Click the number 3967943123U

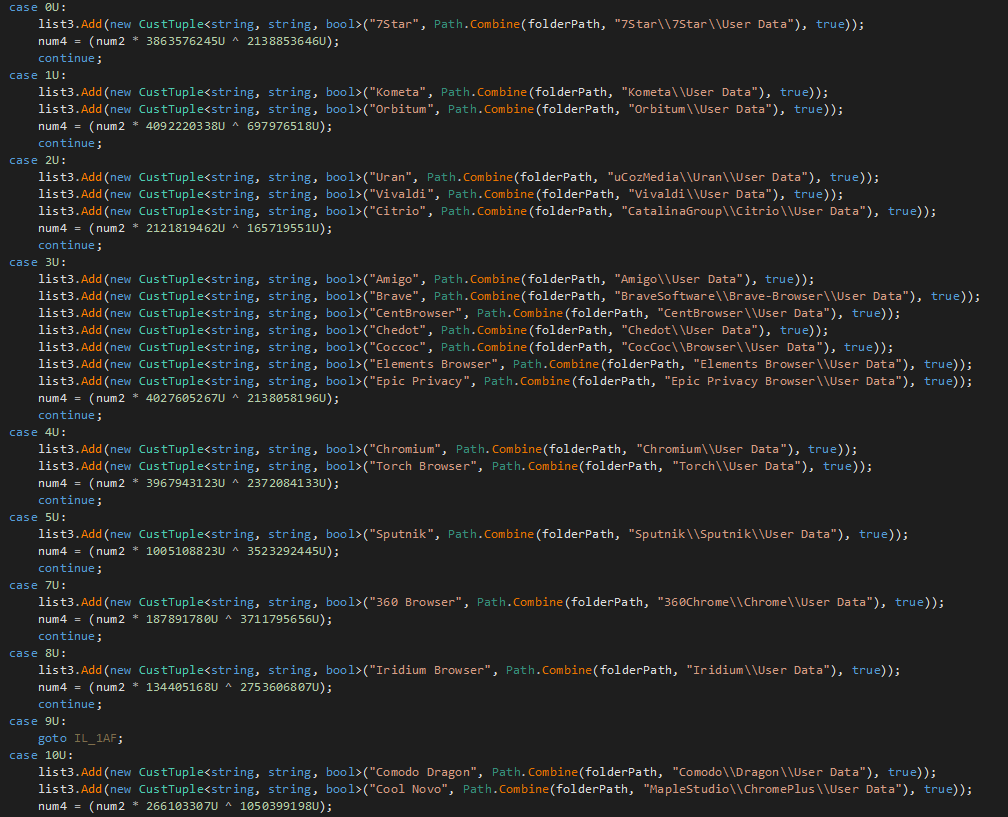(x=185, y=483)
